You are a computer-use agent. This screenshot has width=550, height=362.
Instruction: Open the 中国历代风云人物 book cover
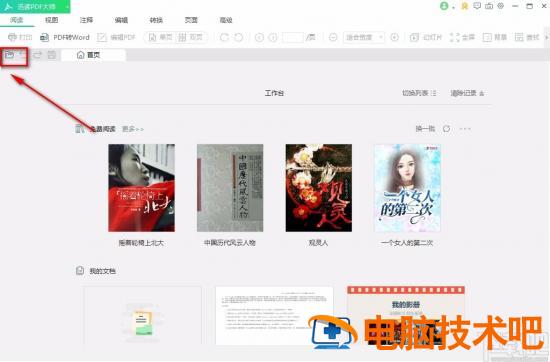[230, 188]
